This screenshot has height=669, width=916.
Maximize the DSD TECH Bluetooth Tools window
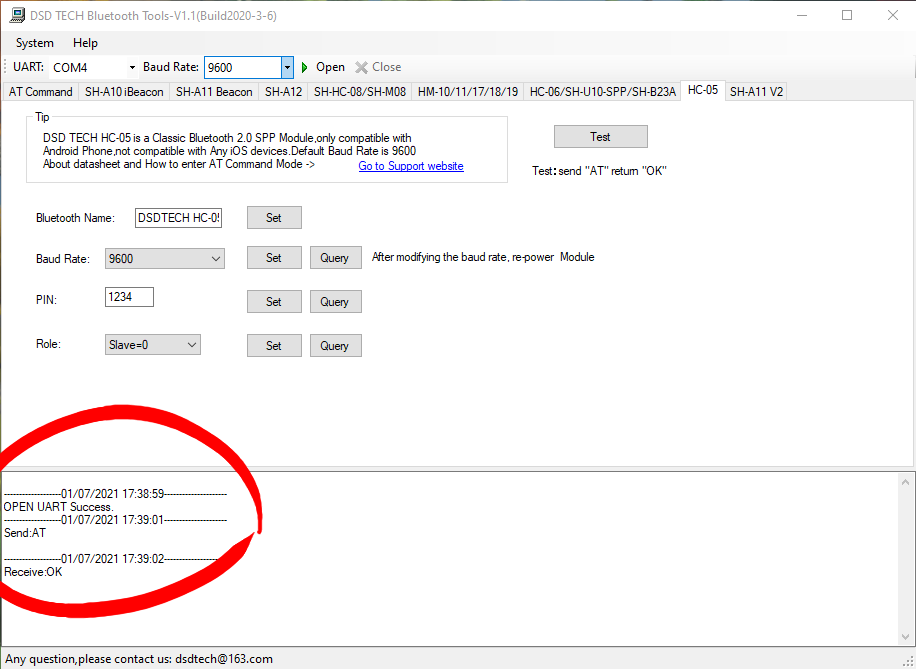coord(847,16)
